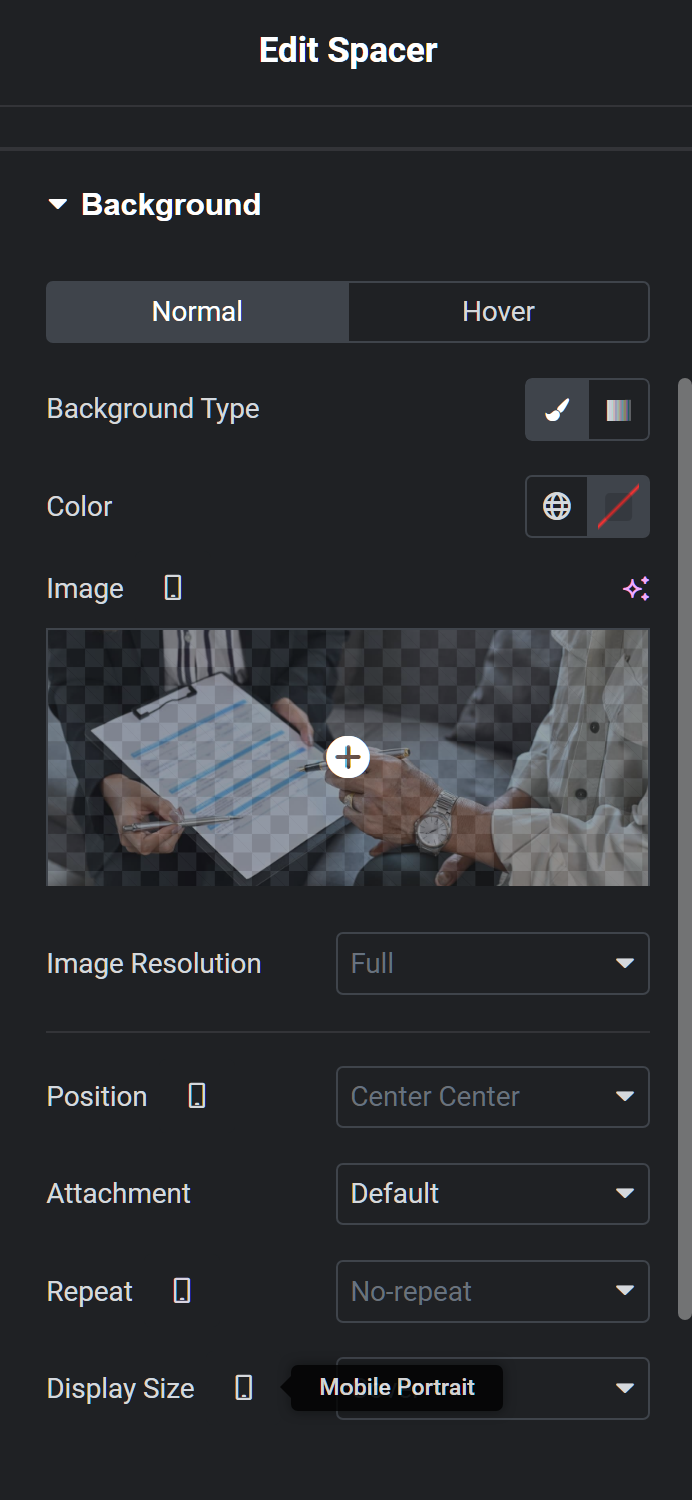Click Mobile Portrait icon beside Display Size
Image resolution: width=693 pixels, height=1500 pixels.
(x=244, y=1388)
